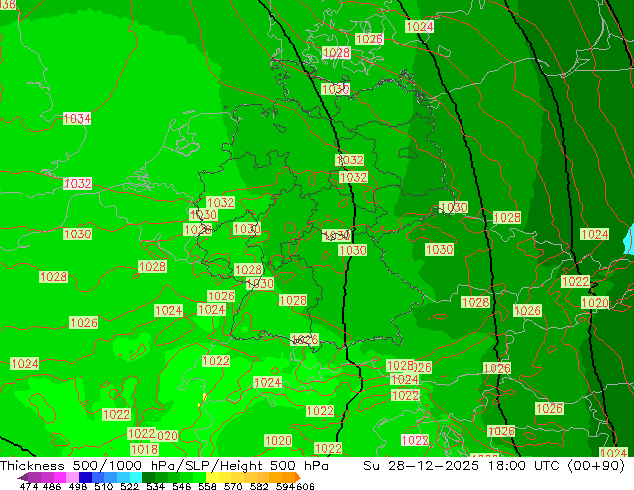Image resolution: width=634 pixels, height=490 pixels.
Task: Click the cyan legend swatch before 534
Action: pos(136,477)
